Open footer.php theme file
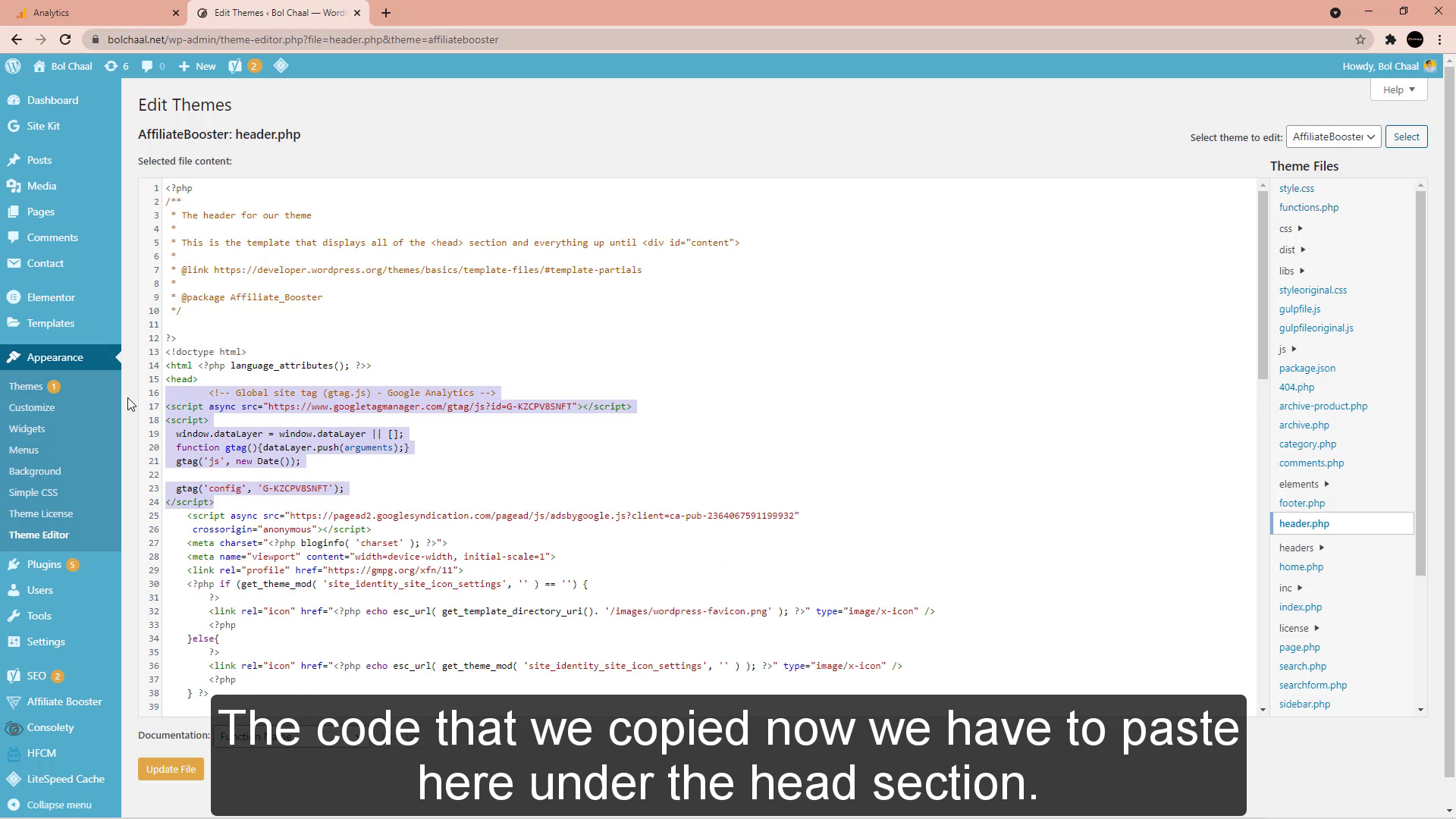1456x819 pixels. click(x=1302, y=503)
